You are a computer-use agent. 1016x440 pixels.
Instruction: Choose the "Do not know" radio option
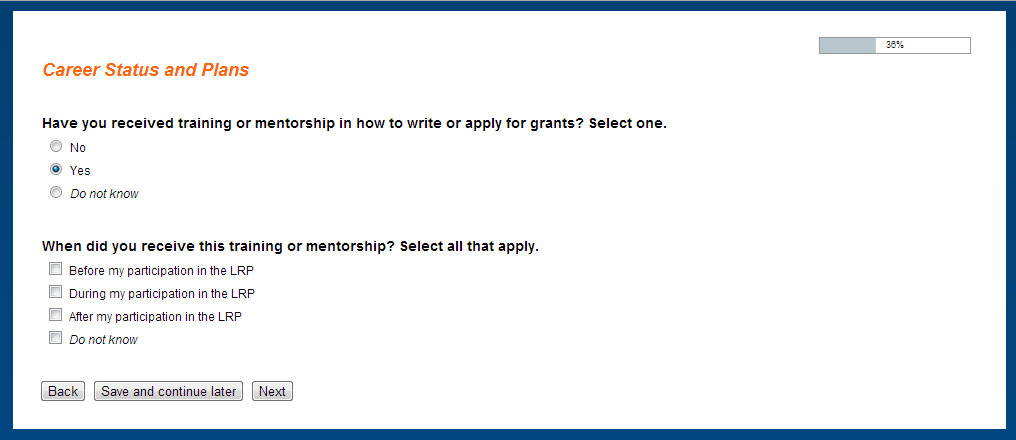point(56,193)
